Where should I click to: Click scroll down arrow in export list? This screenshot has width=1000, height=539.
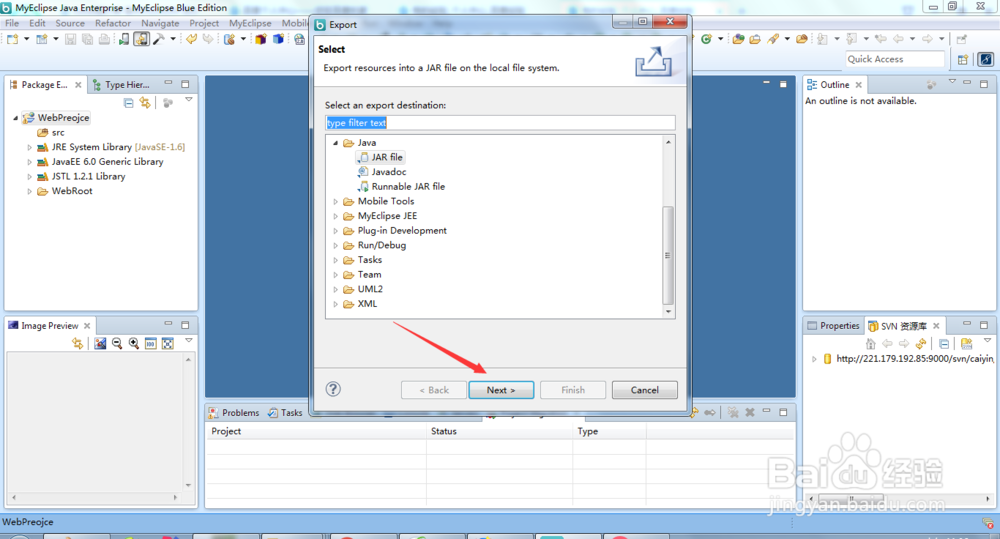coord(668,311)
